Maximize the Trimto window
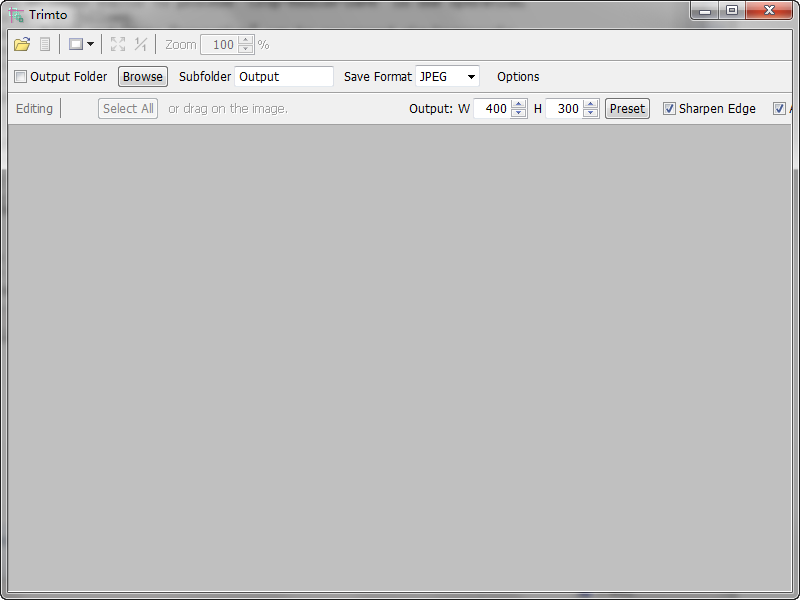 coord(732,11)
